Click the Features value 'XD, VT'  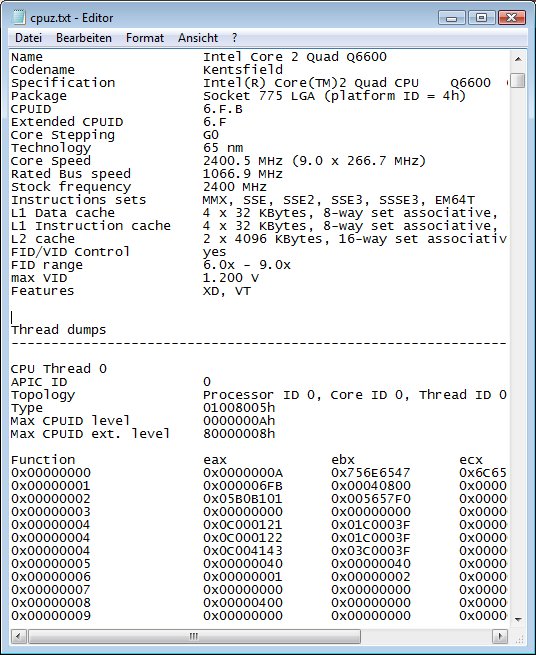click(227, 291)
